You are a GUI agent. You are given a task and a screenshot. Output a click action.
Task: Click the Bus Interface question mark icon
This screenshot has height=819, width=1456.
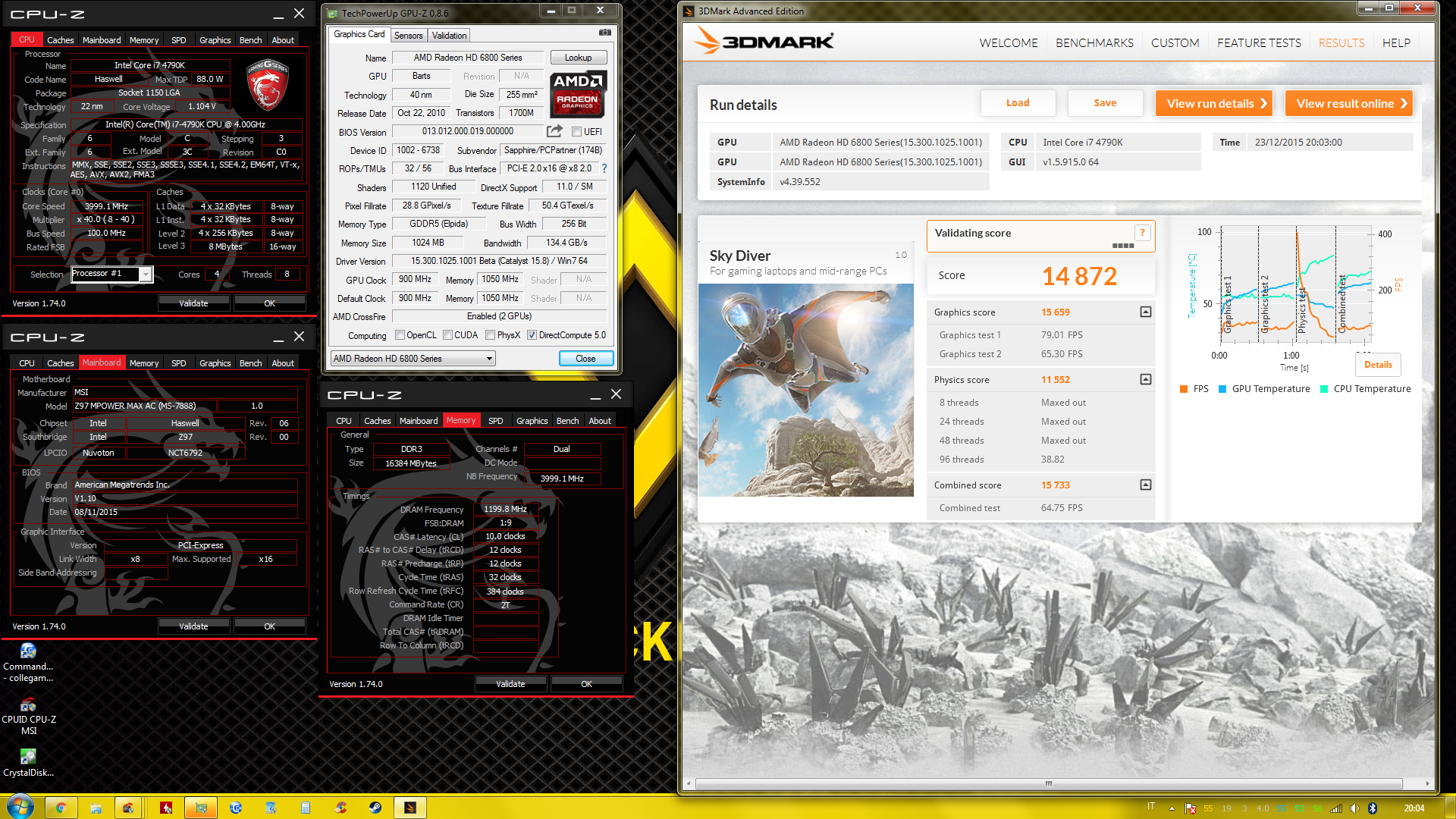[x=604, y=168]
